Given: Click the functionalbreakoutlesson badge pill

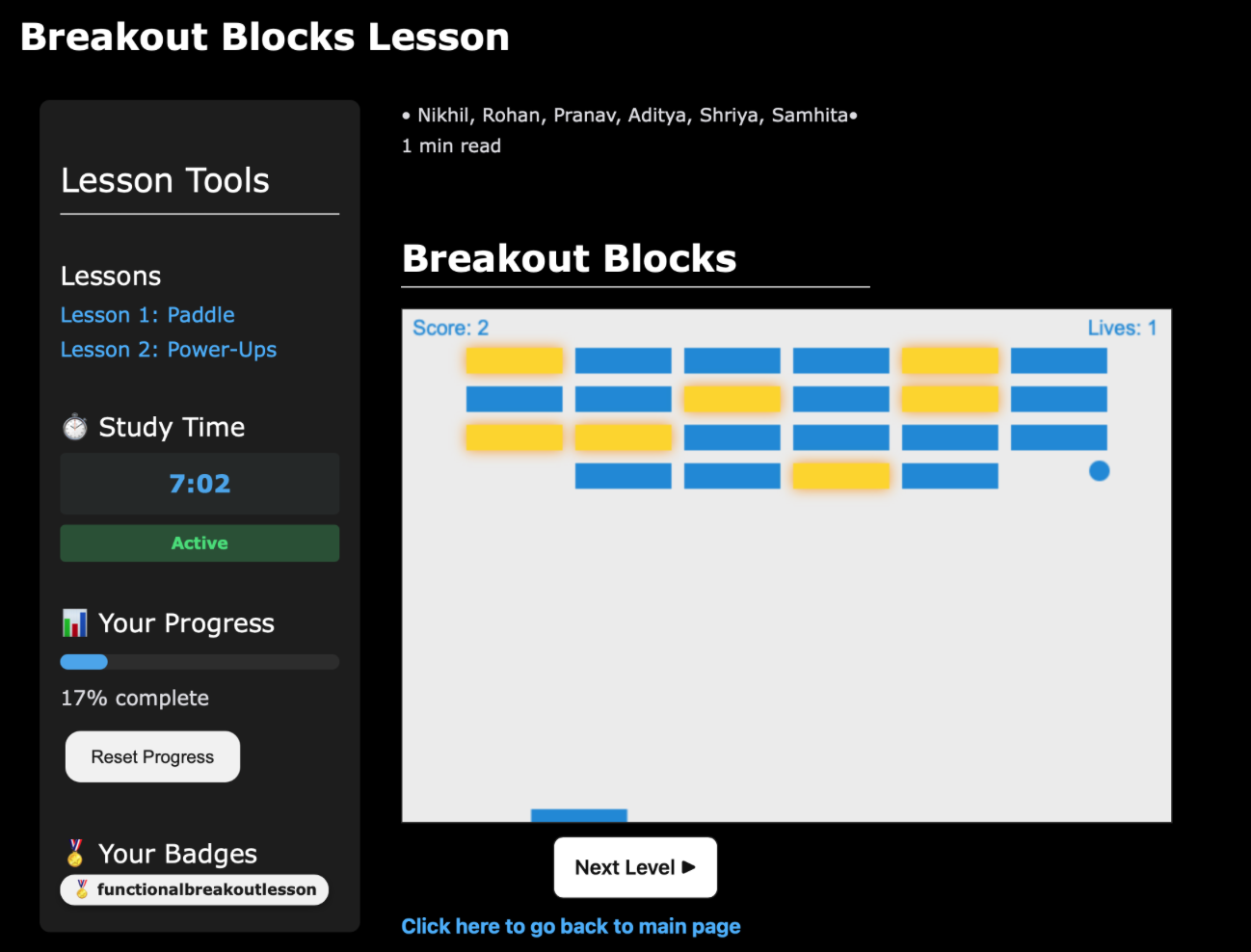Looking at the screenshot, I should click(194, 889).
